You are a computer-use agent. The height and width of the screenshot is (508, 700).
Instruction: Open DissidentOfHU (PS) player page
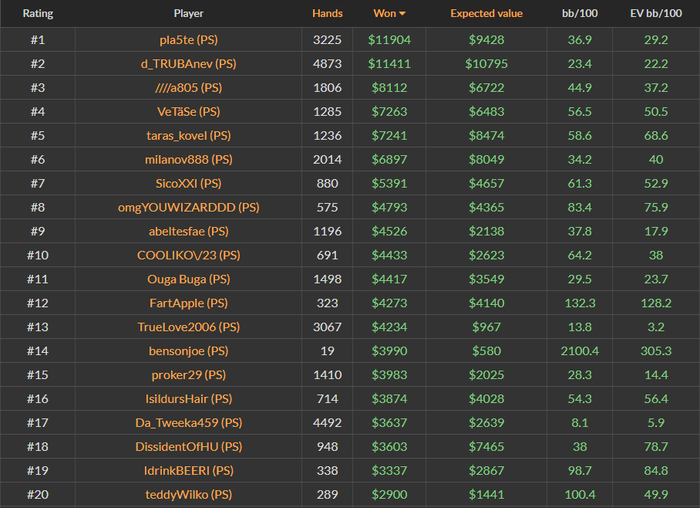(189, 447)
